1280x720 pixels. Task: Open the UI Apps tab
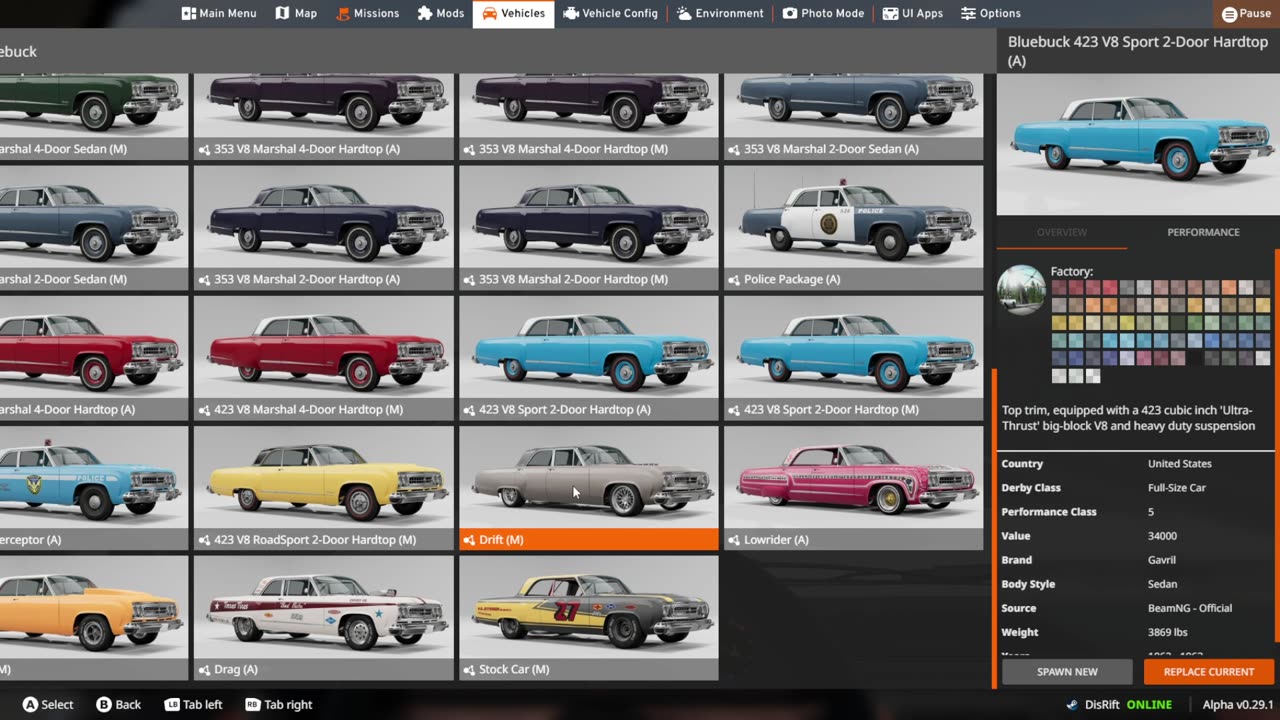click(x=913, y=14)
